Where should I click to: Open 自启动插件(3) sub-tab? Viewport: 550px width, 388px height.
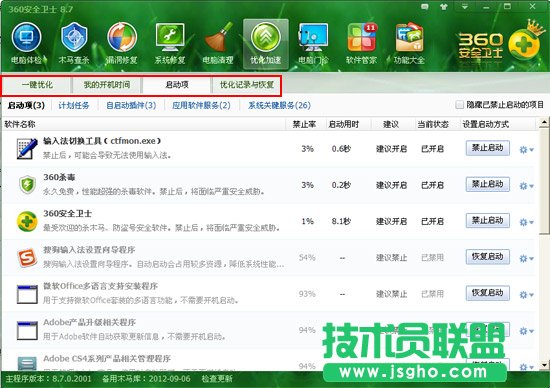tap(131, 105)
